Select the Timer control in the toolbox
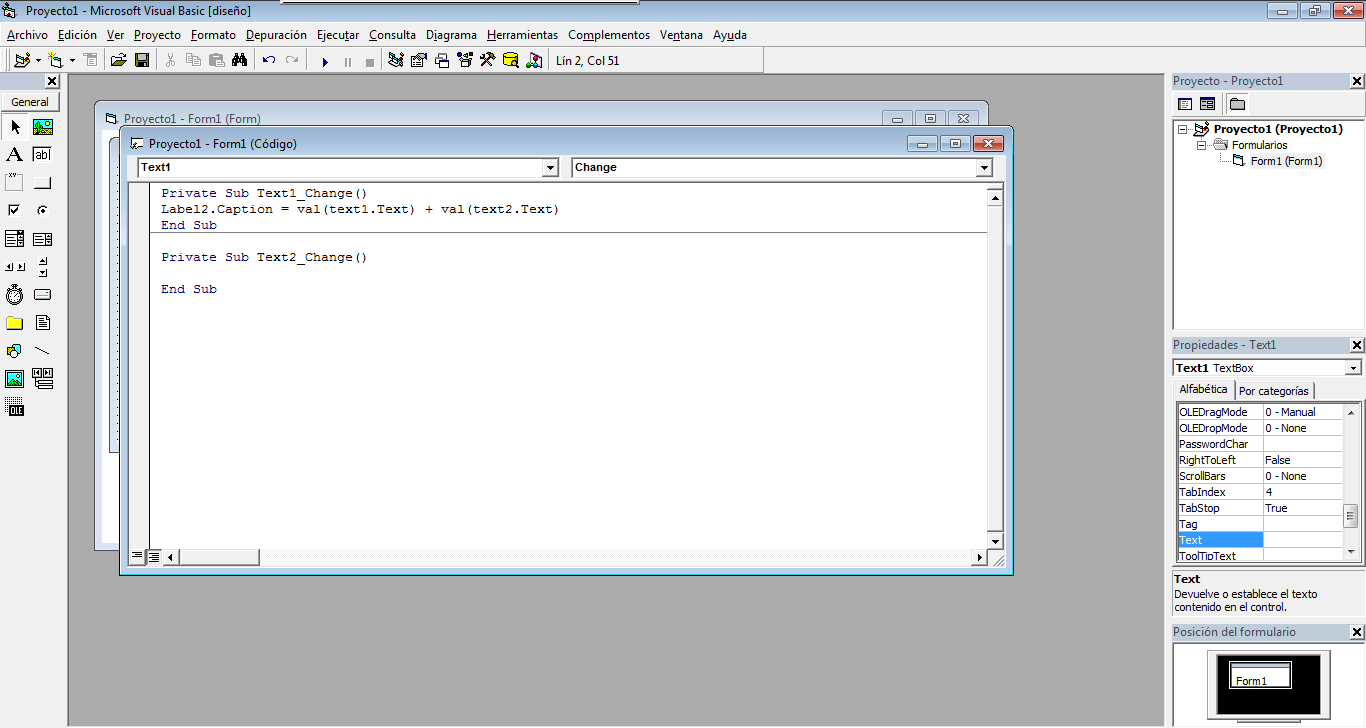This screenshot has height=728, width=1366. click(14, 294)
